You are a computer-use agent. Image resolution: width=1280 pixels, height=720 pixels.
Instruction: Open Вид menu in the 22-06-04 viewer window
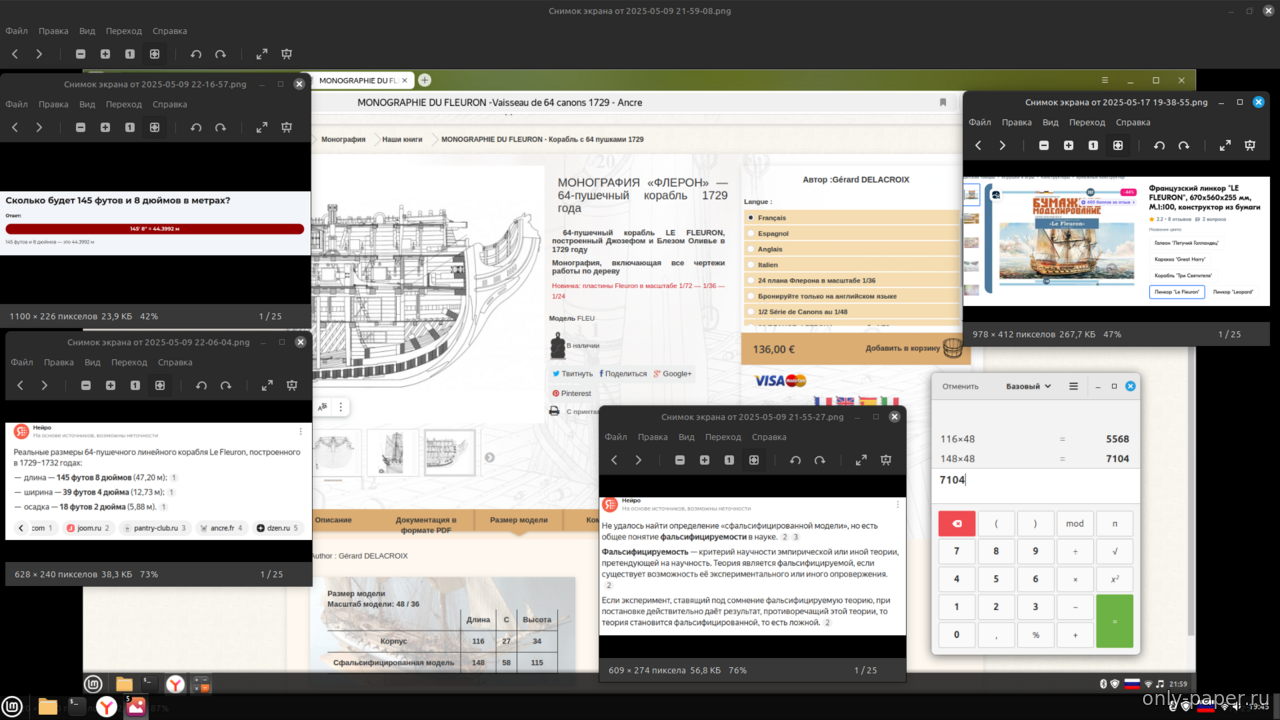point(93,362)
